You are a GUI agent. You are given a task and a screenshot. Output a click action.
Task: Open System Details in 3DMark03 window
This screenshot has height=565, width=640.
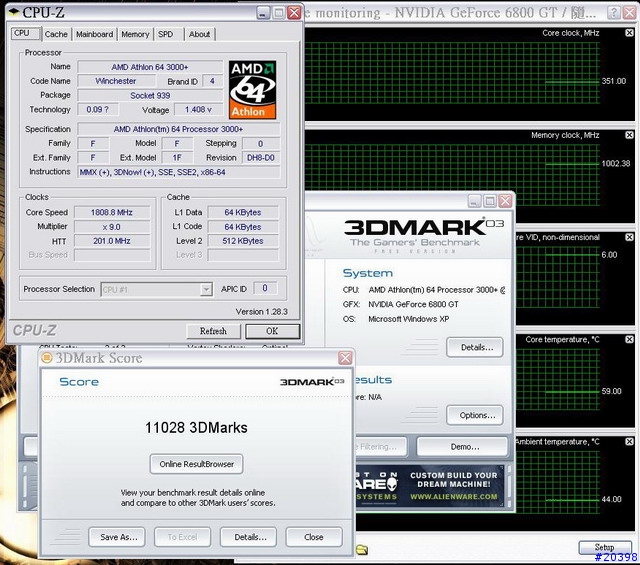pyautogui.click(x=477, y=347)
